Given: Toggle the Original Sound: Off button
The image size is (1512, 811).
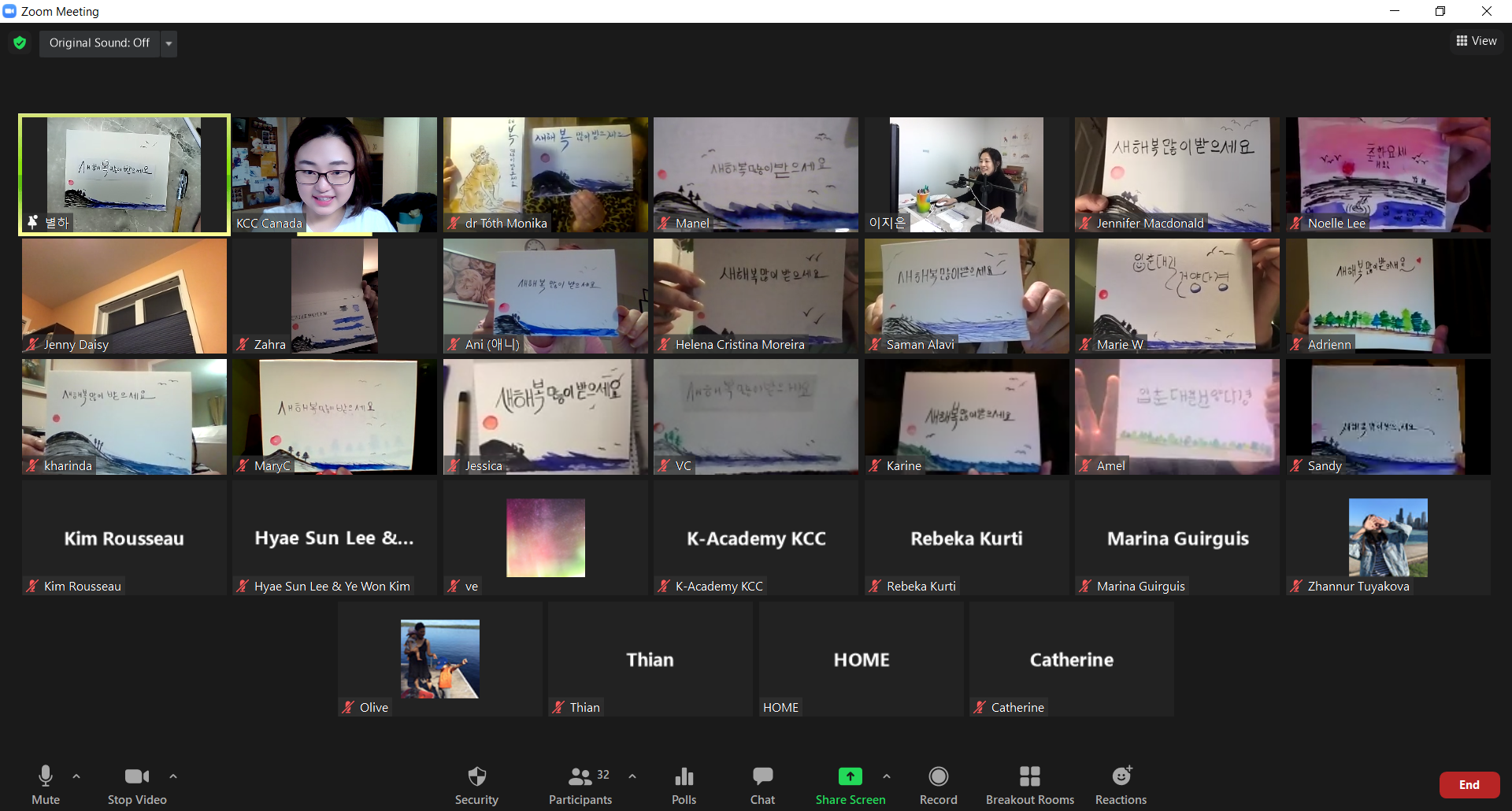Looking at the screenshot, I should coord(99,43).
